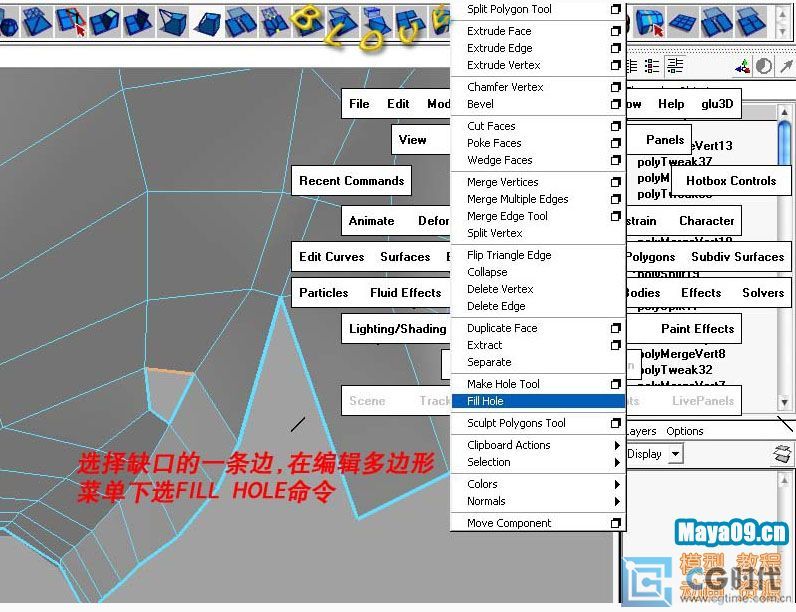Open option box for Duplicate Face
796x612 pixels.
pos(615,328)
